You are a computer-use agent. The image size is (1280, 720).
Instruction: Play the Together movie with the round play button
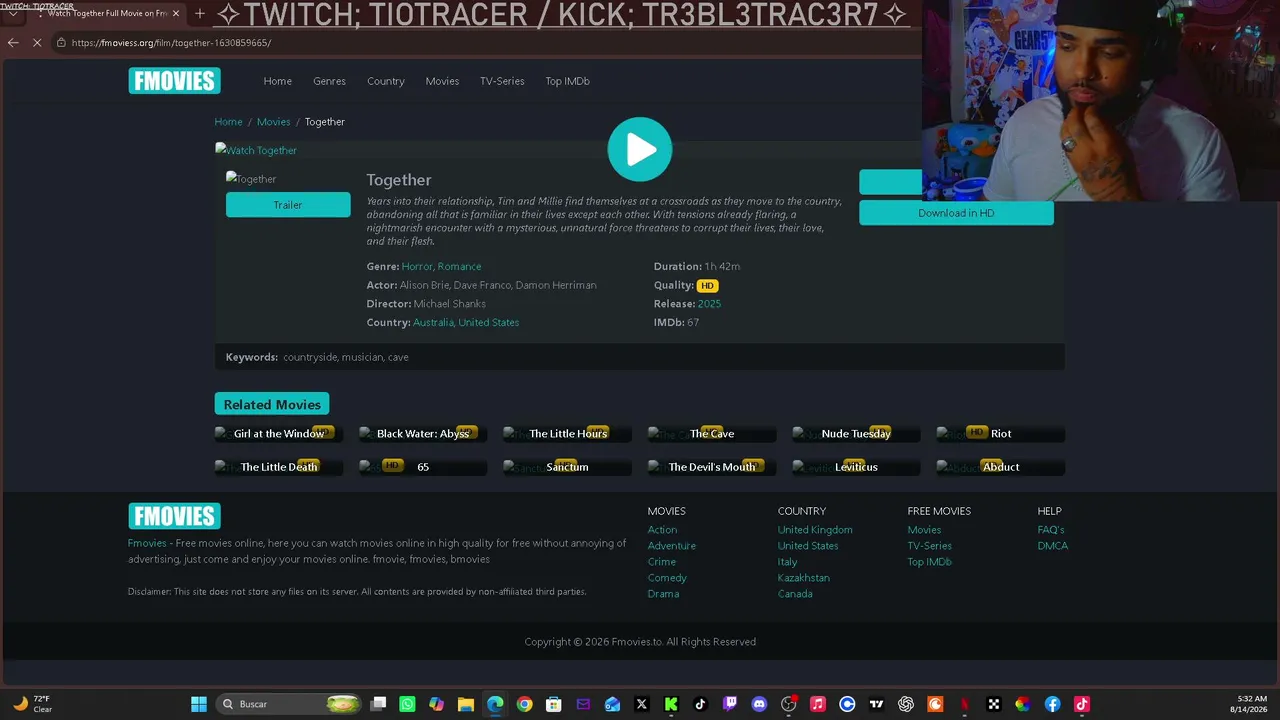click(x=640, y=150)
